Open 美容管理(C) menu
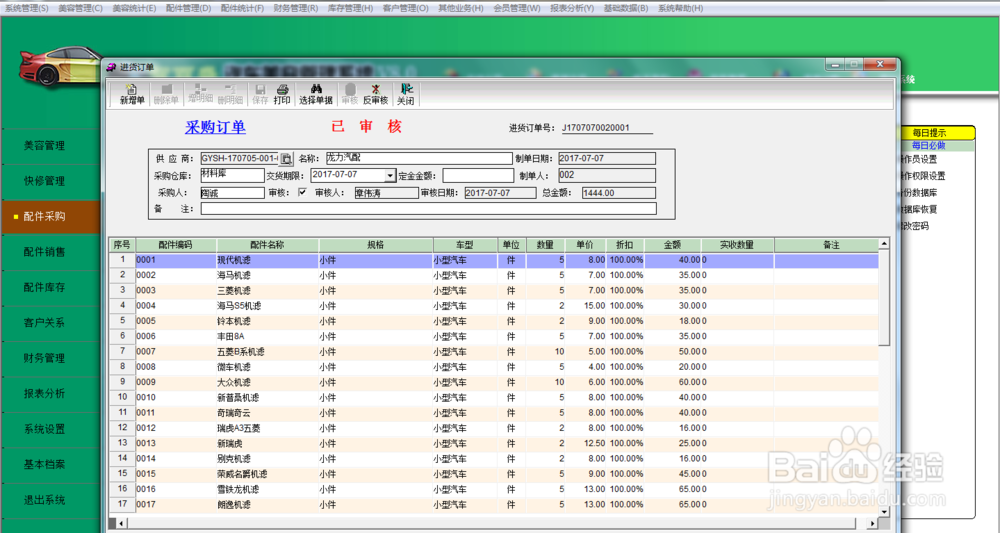This screenshot has width=1000, height=533. (x=80, y=8)
